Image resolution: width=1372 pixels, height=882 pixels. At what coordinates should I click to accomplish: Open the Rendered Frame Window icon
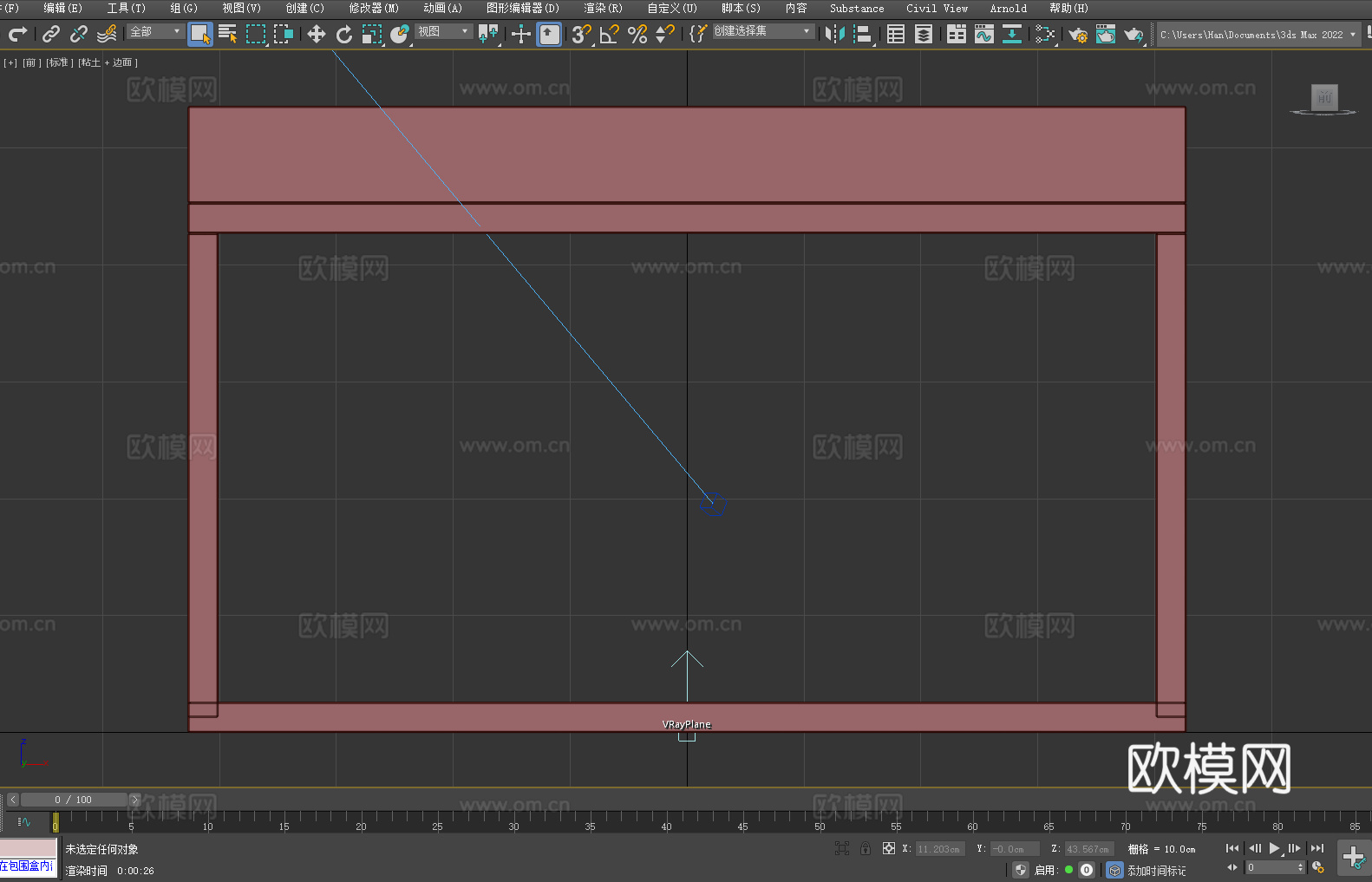pyautogui.click(x=1106, y=34)
